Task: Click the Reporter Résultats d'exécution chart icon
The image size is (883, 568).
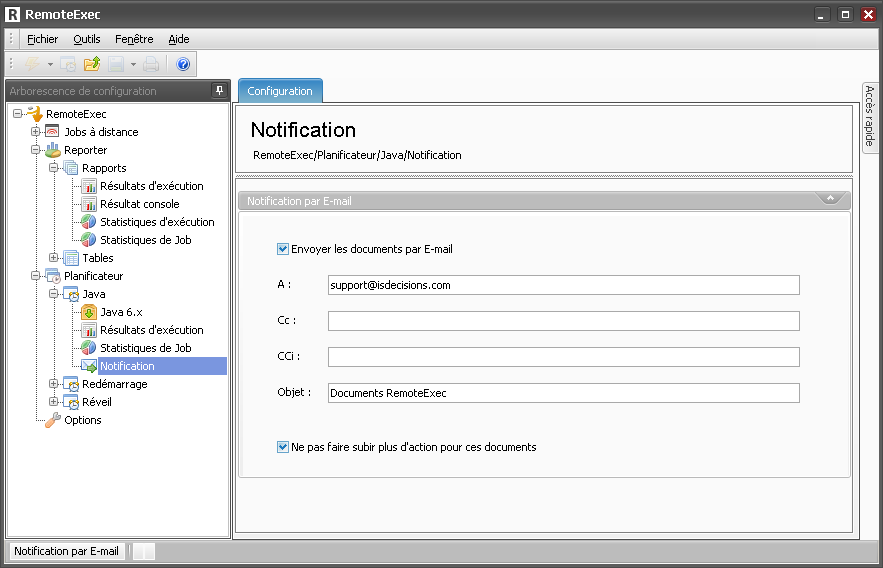Action: (x=88, y=186)
